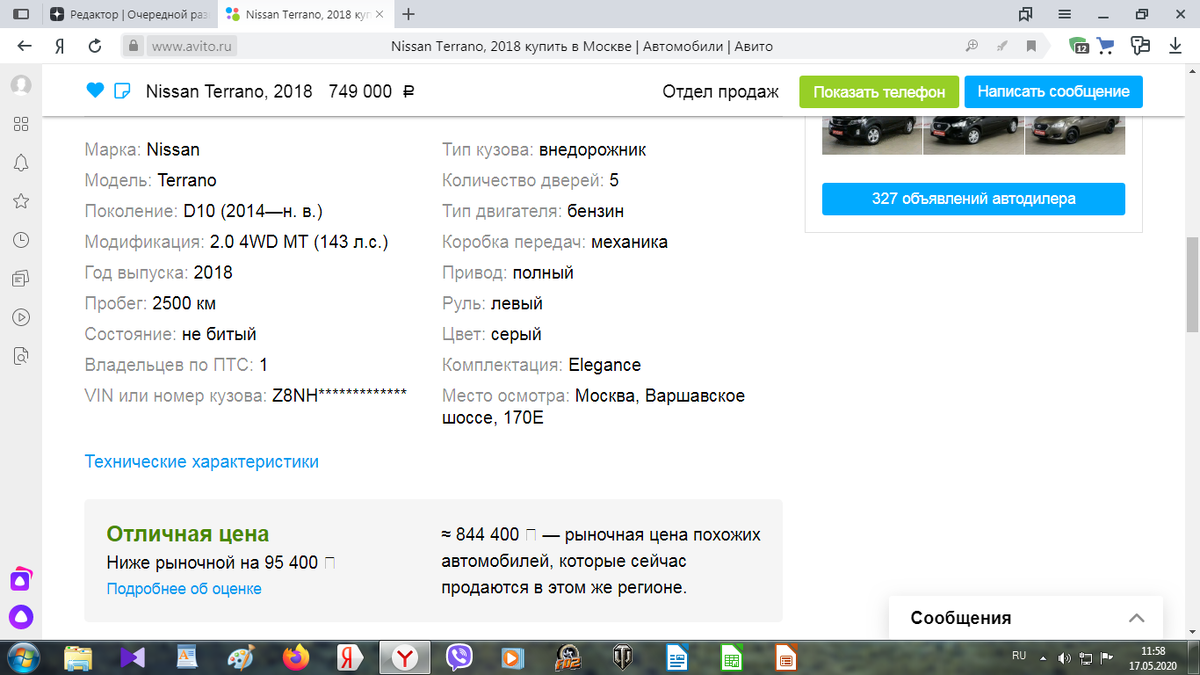The height and width of the screenshot is (675, 1200).
Task: Add listing to favorites with heart icon
Action: 95,91
